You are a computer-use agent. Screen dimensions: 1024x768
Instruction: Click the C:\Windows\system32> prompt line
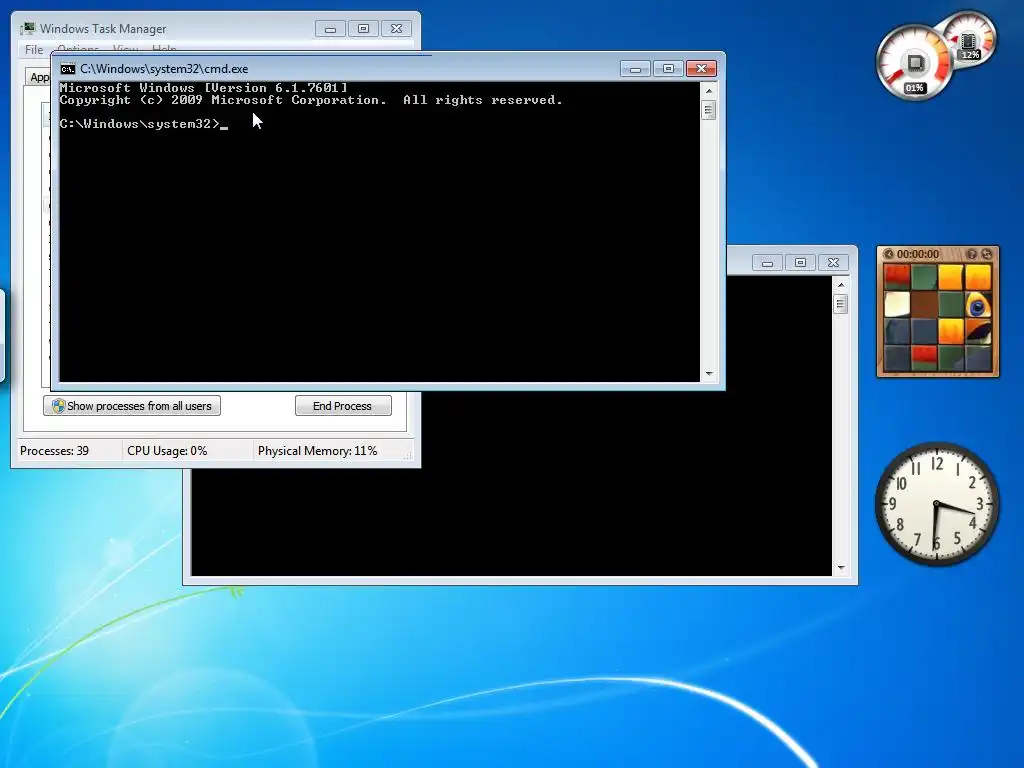click(x=144, y=123)
